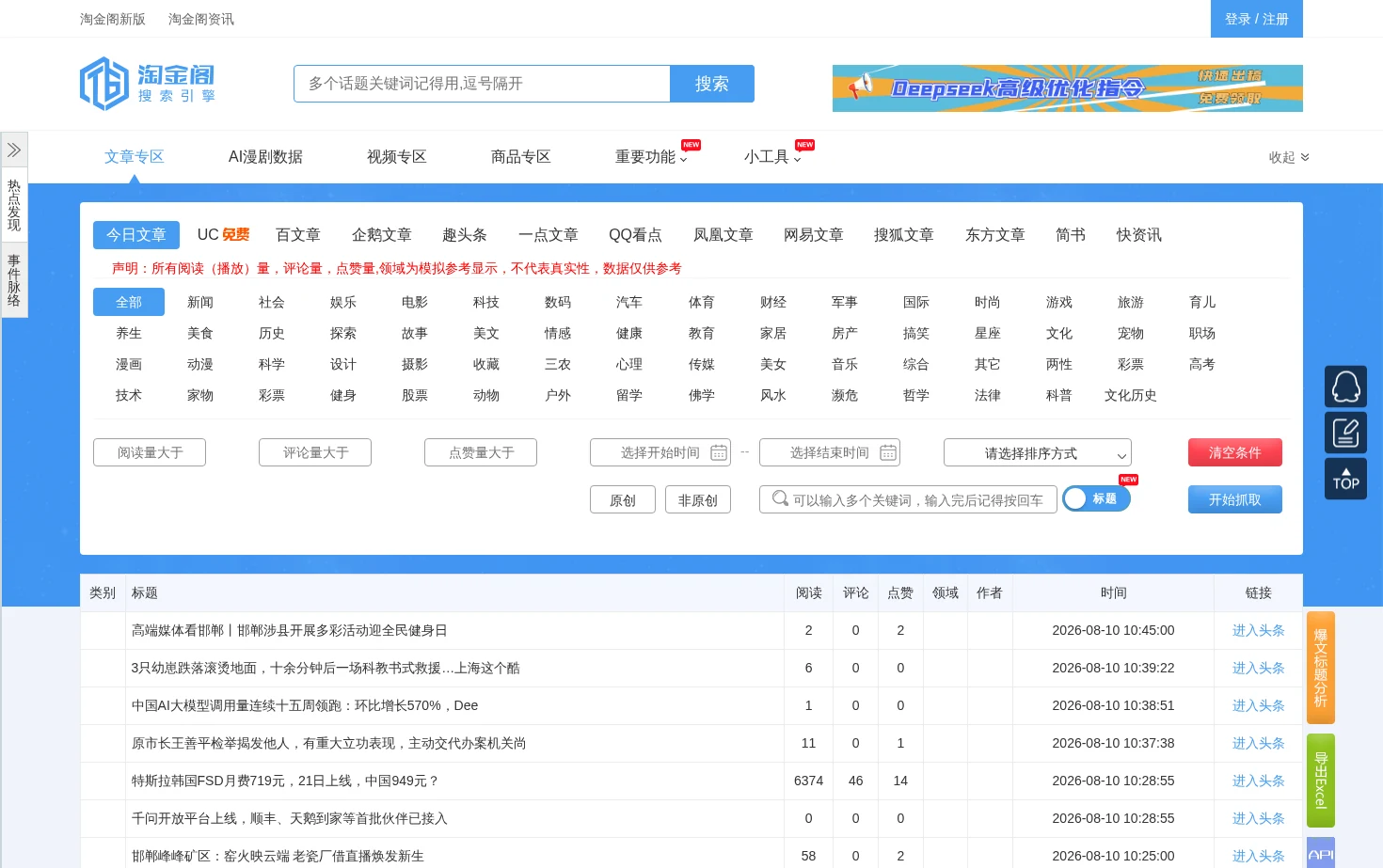Click the topic keyword search field

point(482,84)
